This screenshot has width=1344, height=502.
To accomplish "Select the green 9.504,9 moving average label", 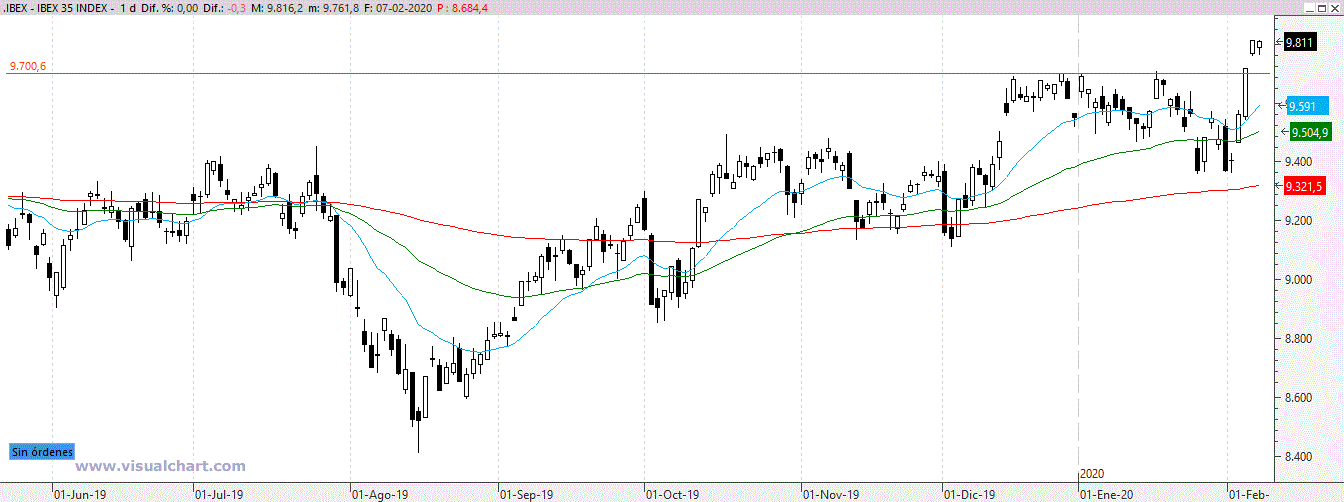I will [1309, 132].
